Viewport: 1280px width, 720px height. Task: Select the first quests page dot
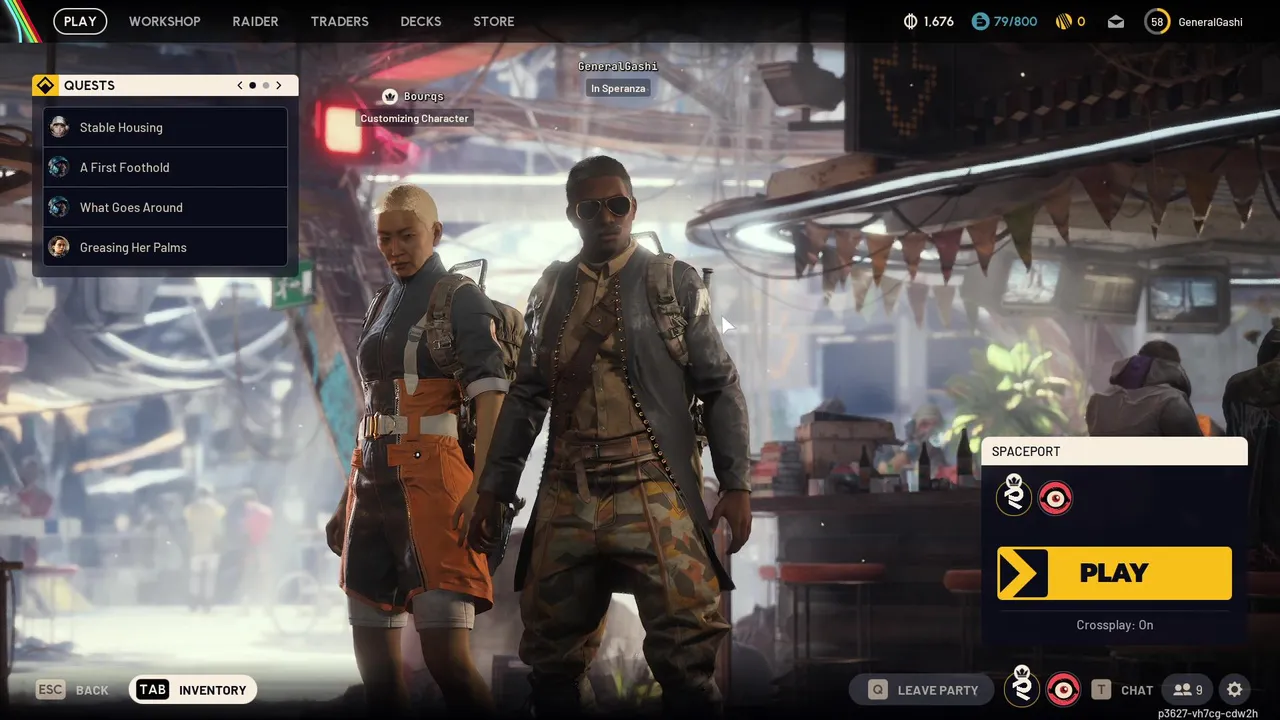252,85
